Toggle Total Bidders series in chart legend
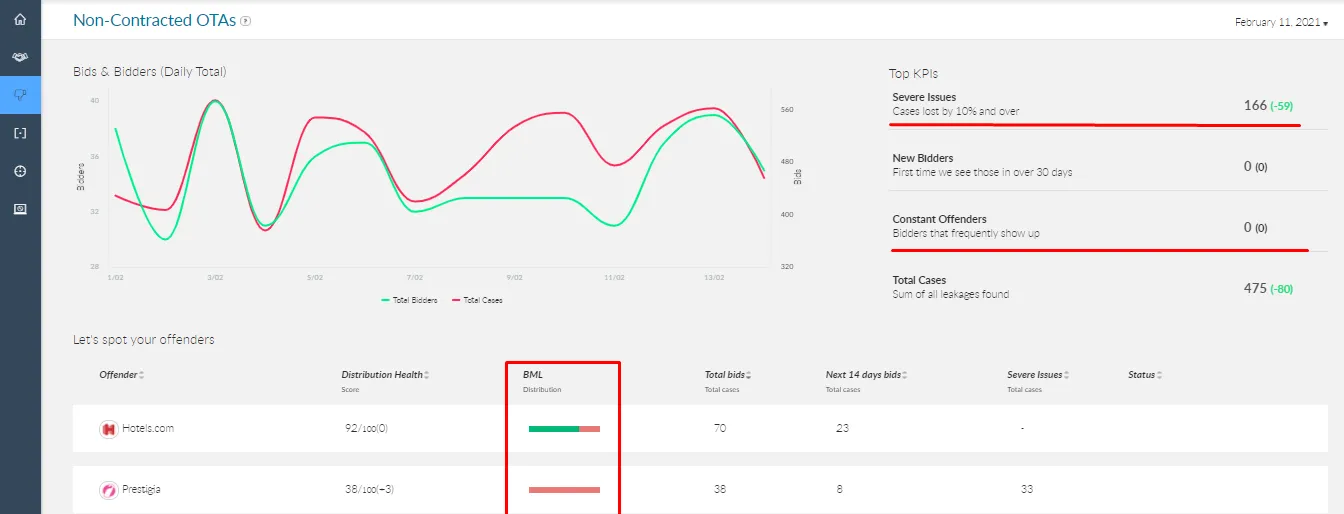The image size is (1344, 514). pos(410,300)
